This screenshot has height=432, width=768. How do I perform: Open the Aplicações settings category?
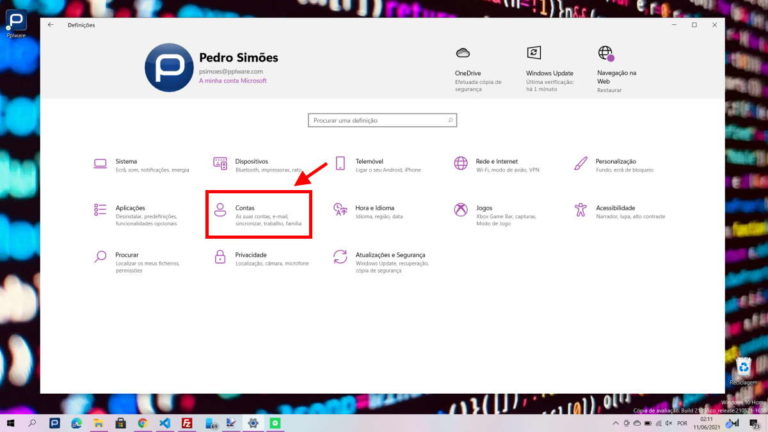[x=130, y=212]
